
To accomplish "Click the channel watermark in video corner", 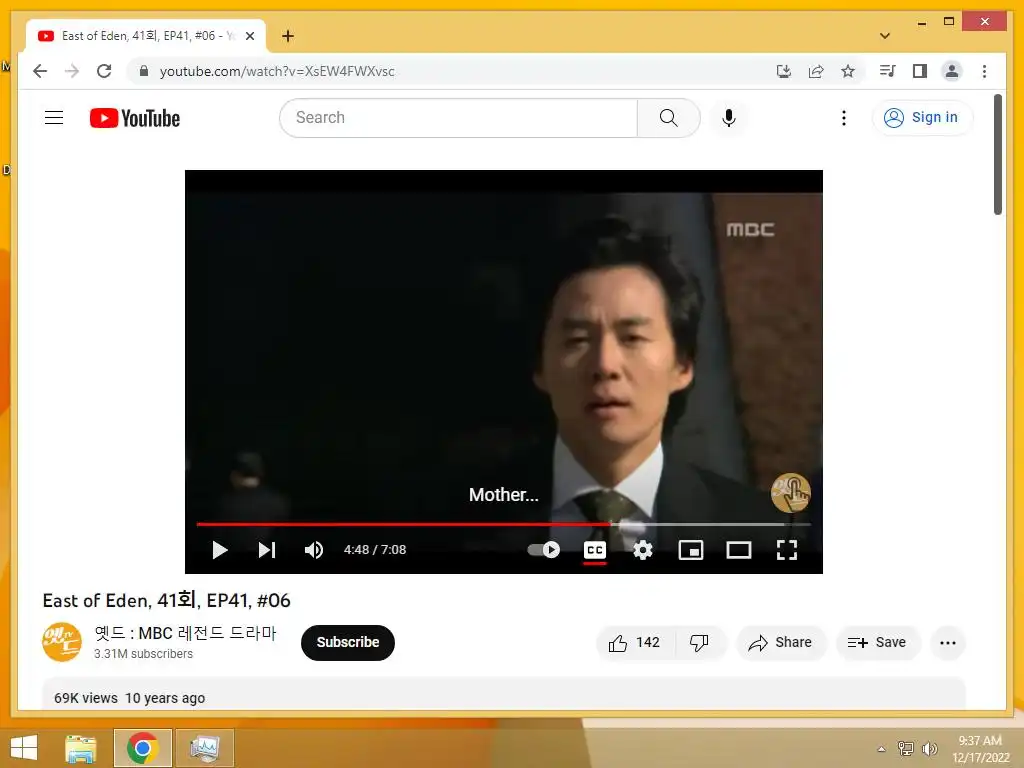I will pos(790,493).
